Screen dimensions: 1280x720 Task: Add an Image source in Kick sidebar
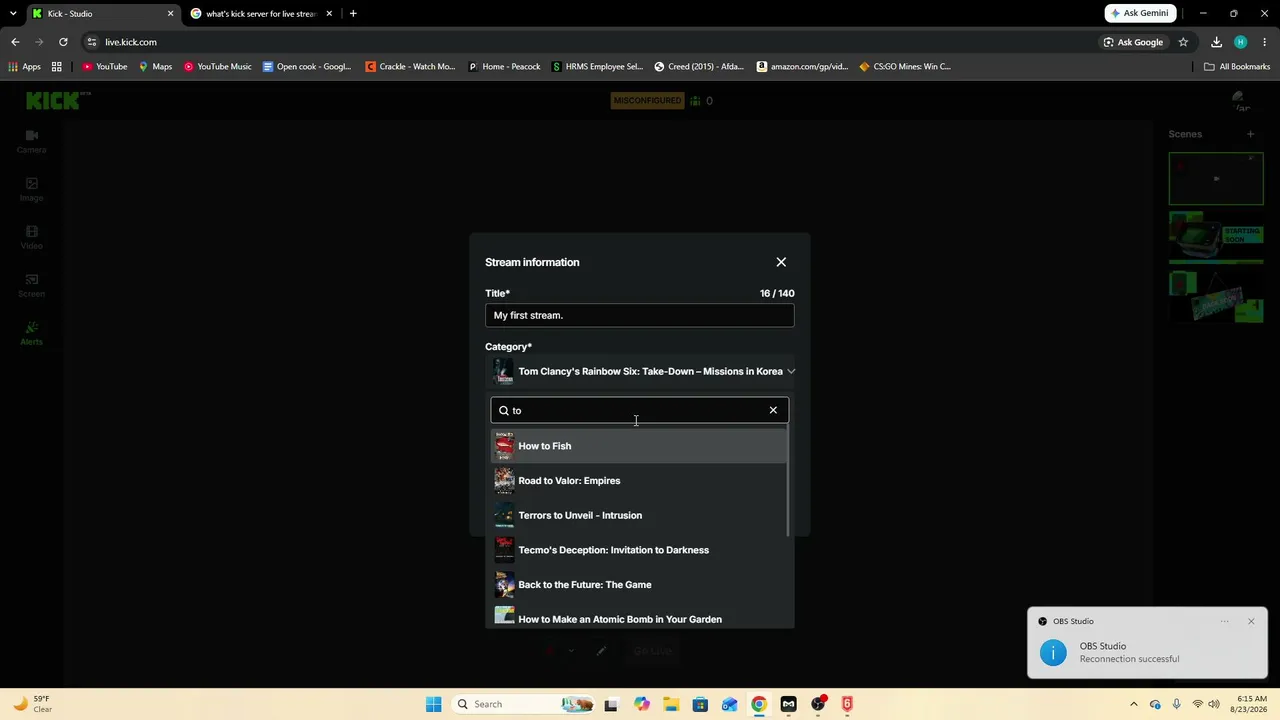(32, 189)
